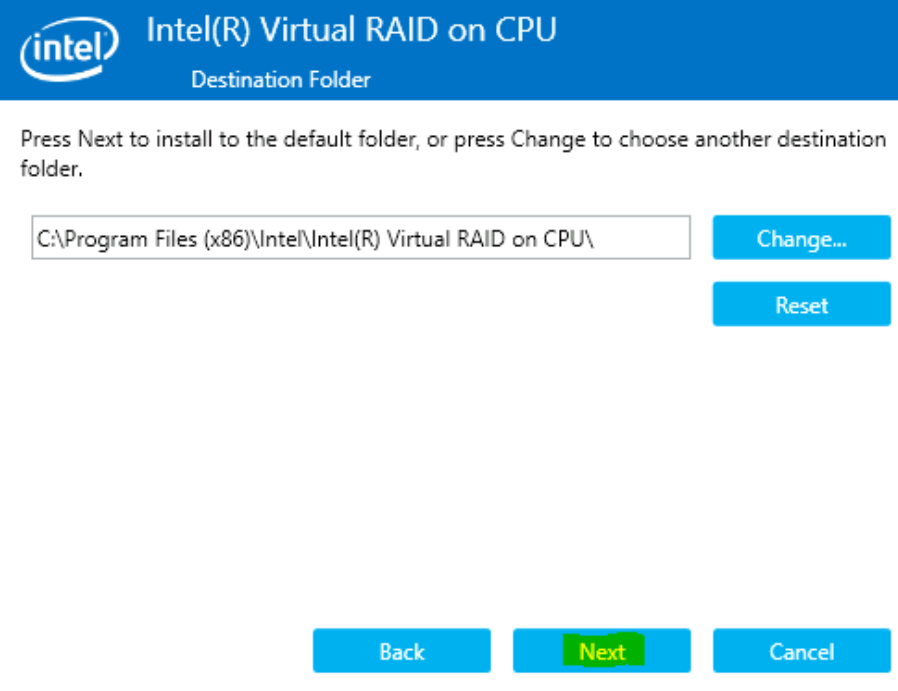The image size is (898, 691).
Task: Continue installing to the default folder
Action: coord(601,651)
